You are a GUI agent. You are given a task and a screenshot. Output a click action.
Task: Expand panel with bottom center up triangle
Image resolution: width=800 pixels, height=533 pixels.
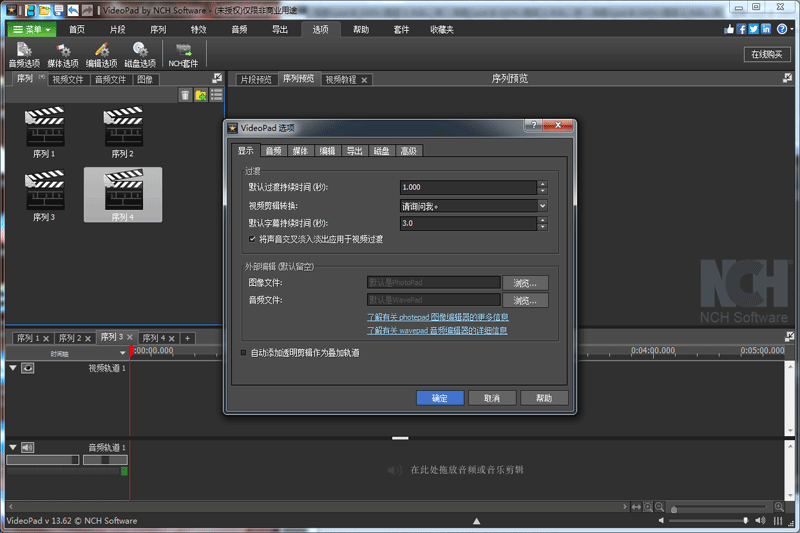(x=477, y=521)
